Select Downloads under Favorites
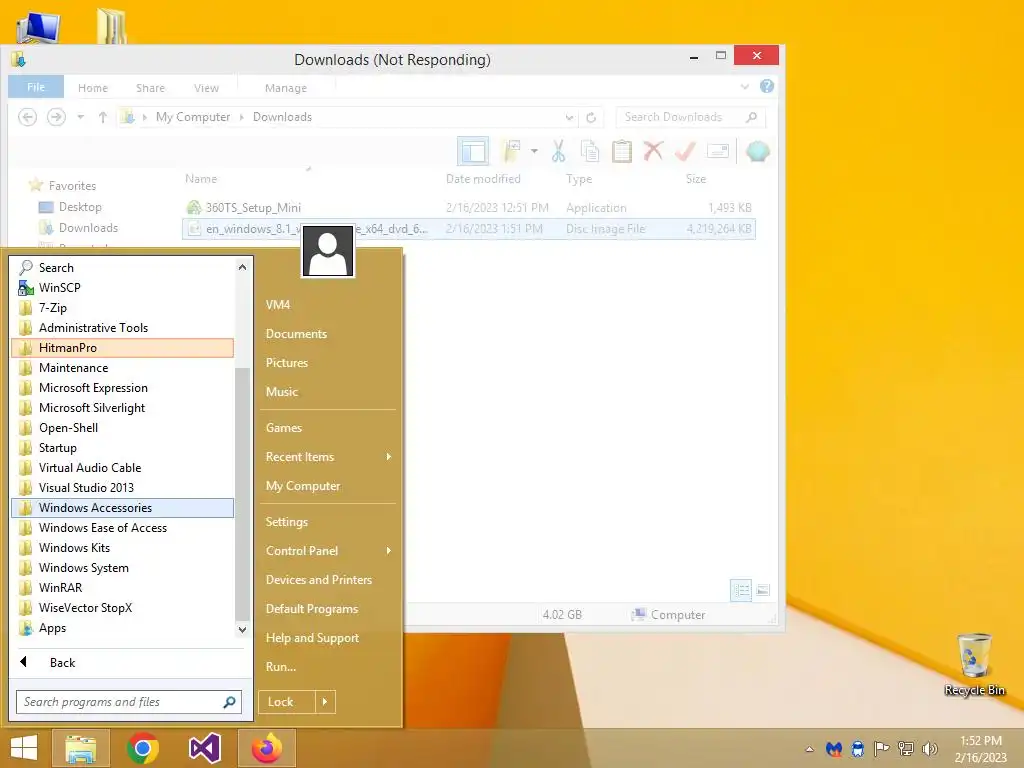Screen dimensions: 1024x768 point(88,228)
